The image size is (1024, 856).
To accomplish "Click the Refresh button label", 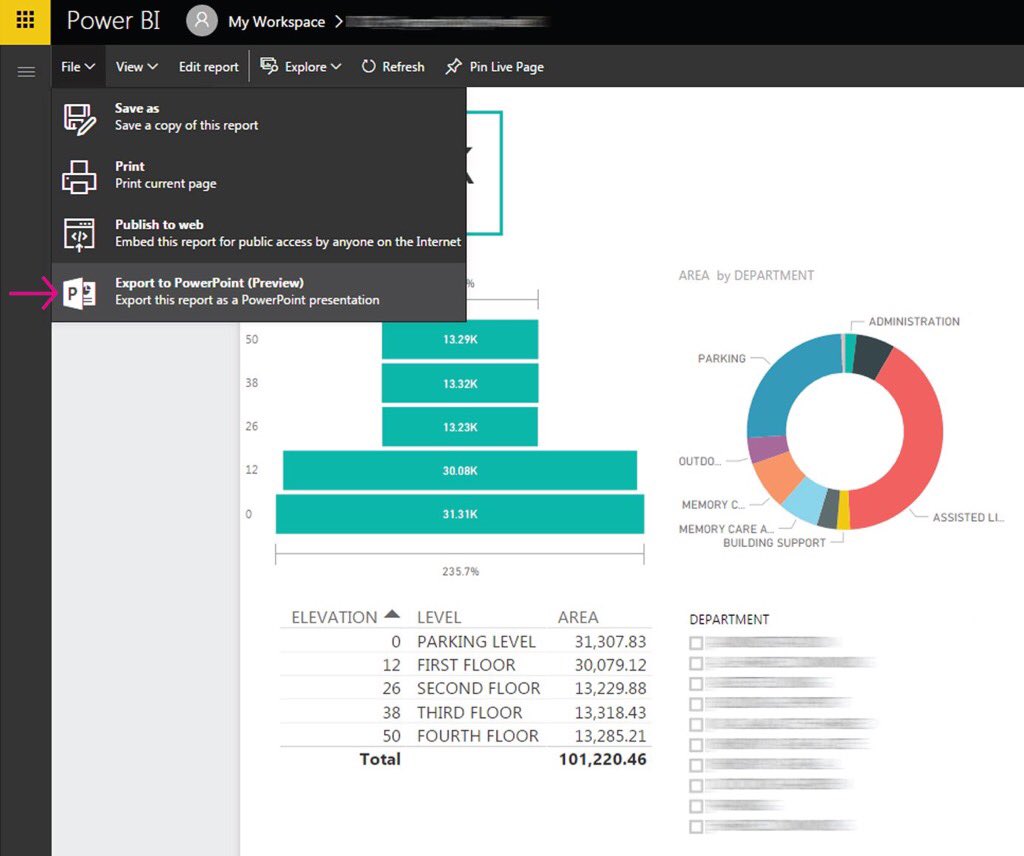I will click(403, 67).
